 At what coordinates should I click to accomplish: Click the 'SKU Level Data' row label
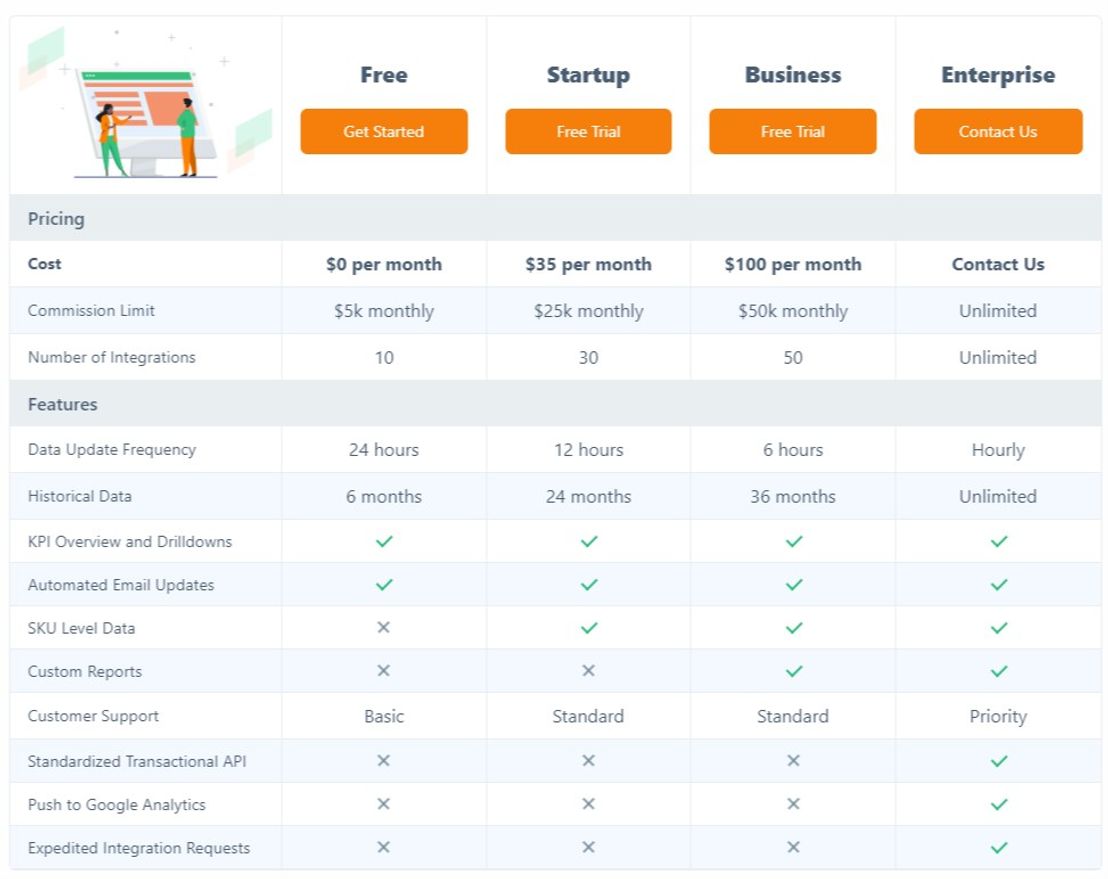click(81, 628)
